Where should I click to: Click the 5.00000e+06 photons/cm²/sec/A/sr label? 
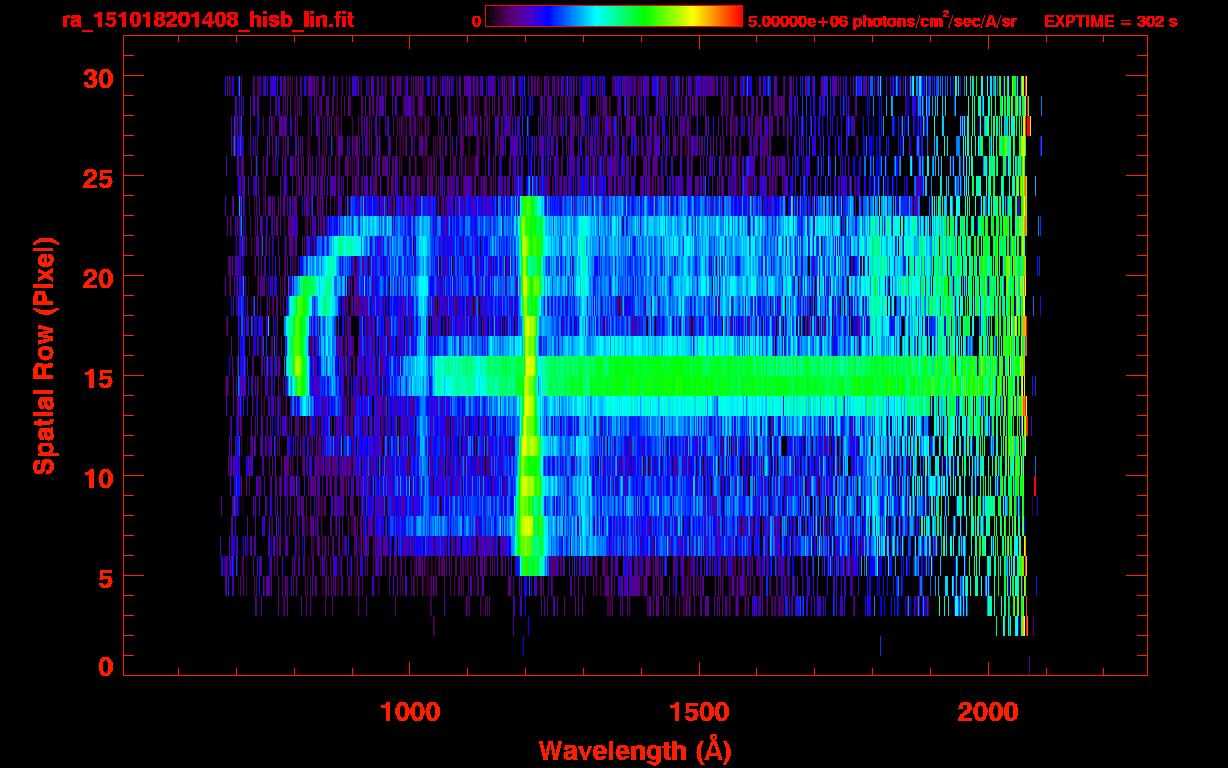[x=882, y=21]
